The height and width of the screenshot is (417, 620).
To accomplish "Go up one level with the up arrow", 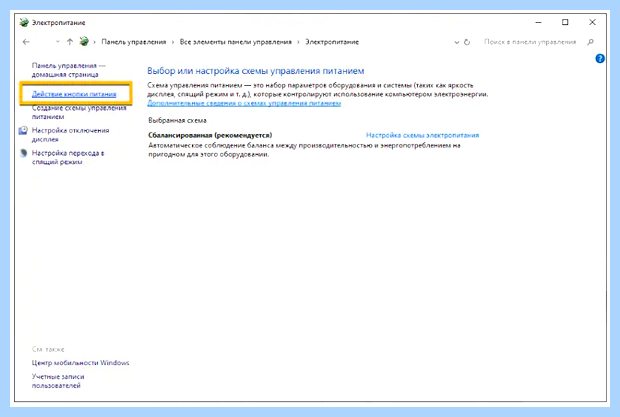I will tap(70, 42).
